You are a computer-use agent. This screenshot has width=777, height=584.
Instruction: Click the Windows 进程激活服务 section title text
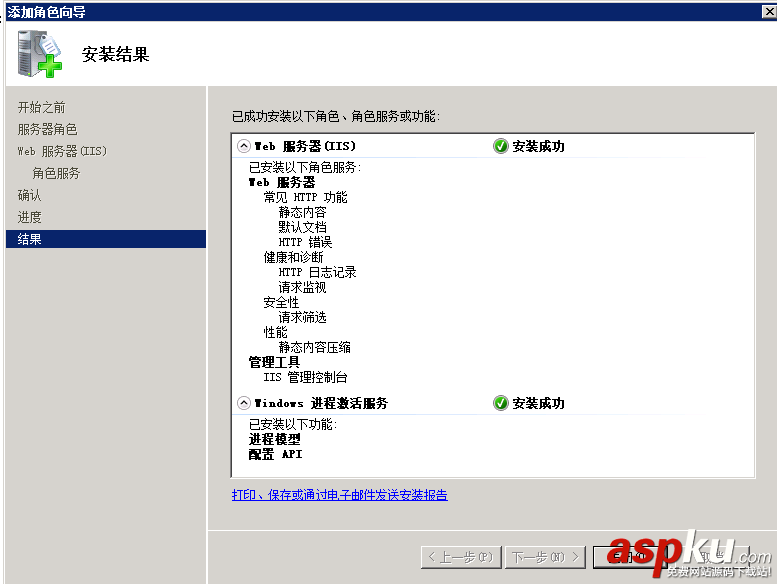pos(321,403)
